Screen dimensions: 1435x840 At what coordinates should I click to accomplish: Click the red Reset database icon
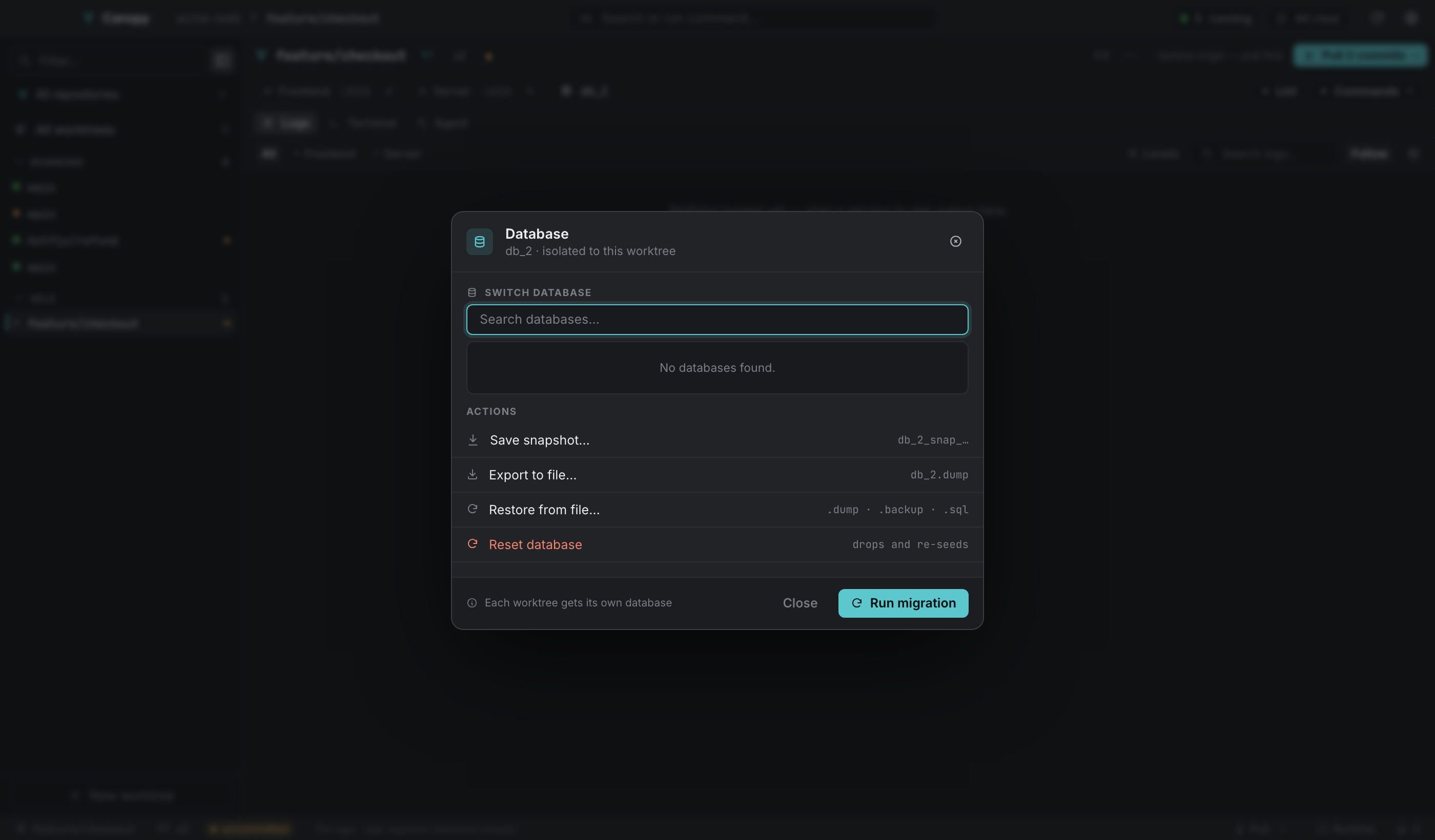point(472,543)
